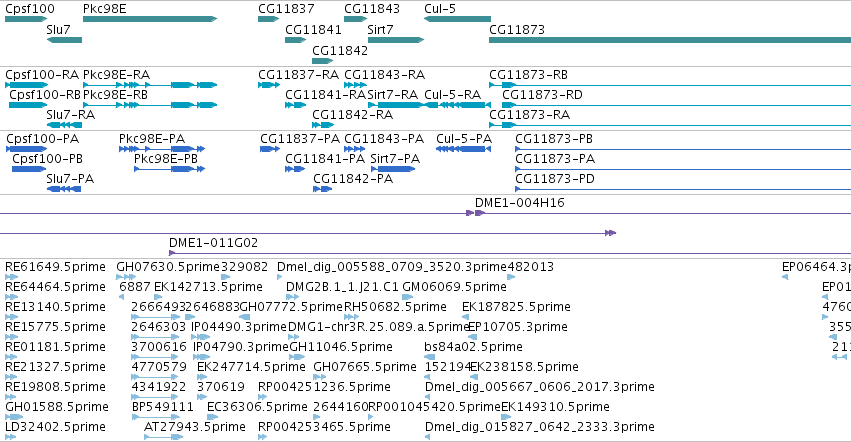Select the Cul-5-PA protein
This screenshot has width=851, height=442.
point(463,149)
